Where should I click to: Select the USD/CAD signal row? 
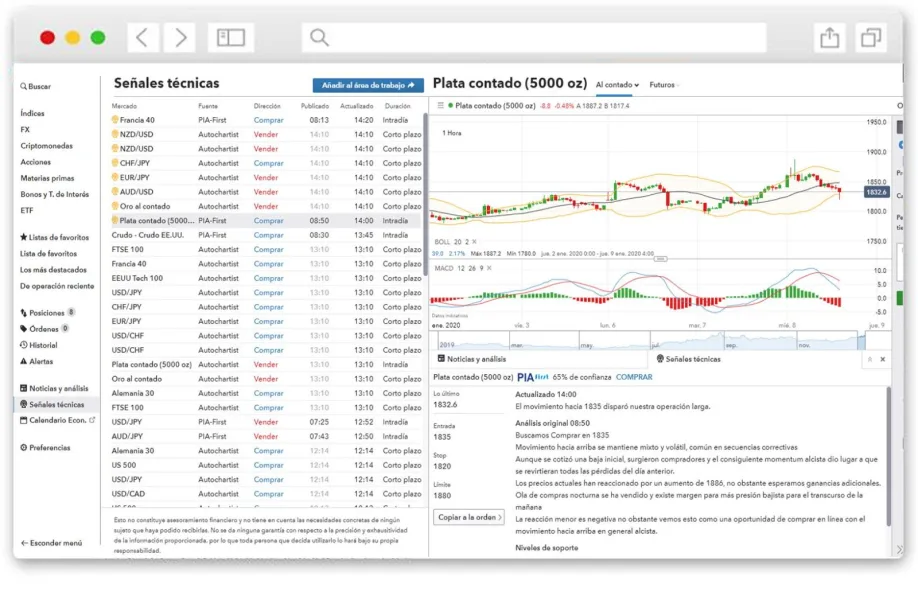point(265,493)
